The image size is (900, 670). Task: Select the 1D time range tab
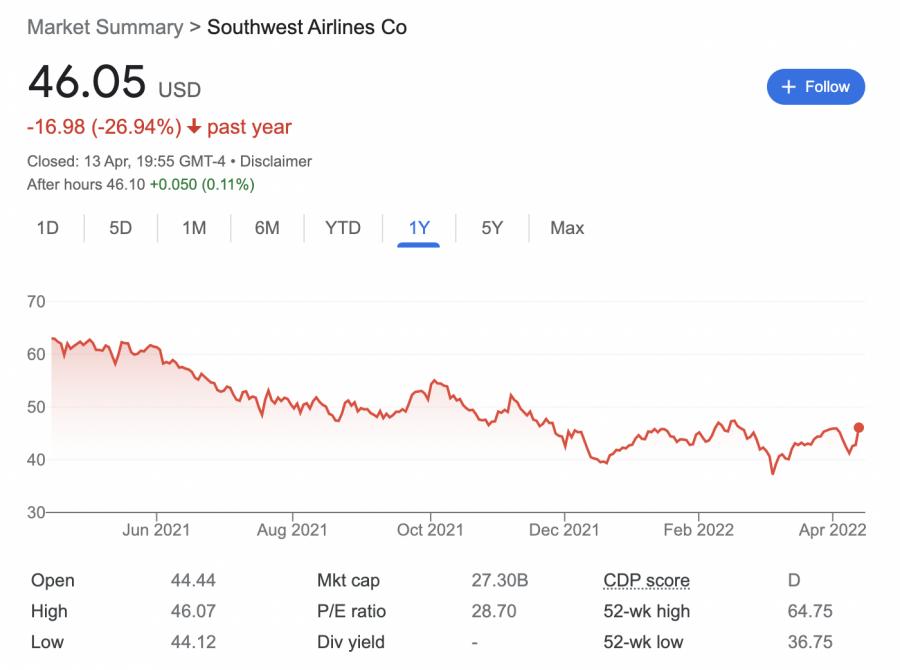[47, 228]
